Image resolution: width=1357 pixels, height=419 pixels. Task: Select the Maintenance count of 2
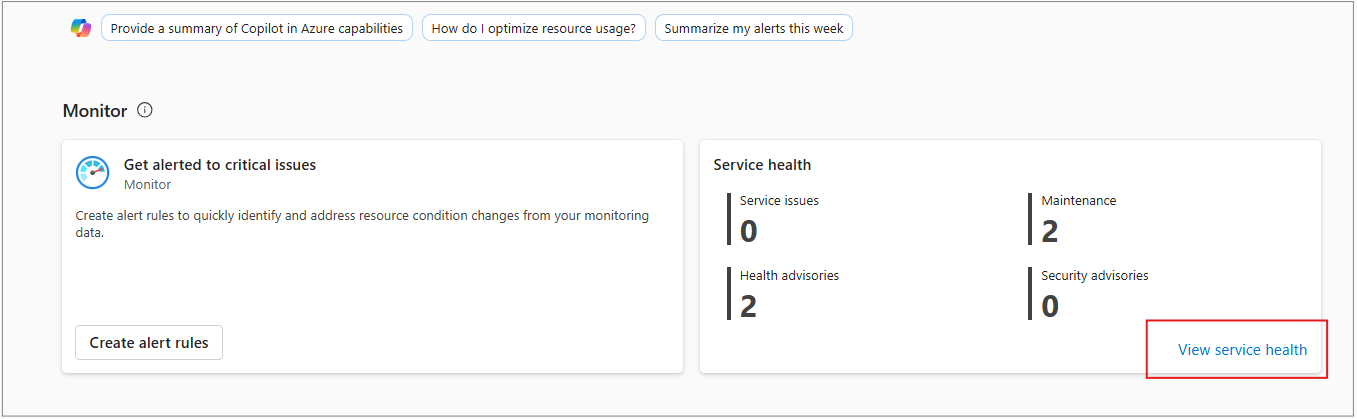point(1050,232)
